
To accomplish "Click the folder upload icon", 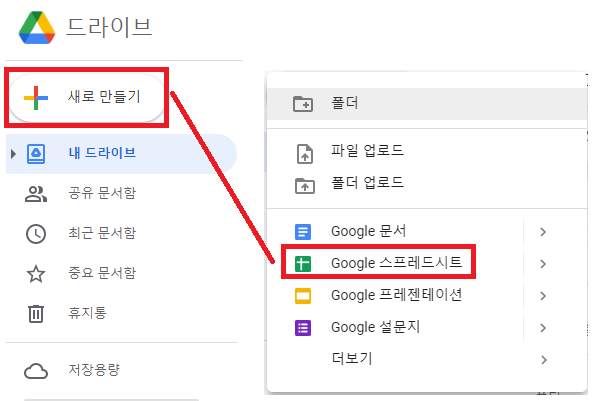I will click(305, 186).
